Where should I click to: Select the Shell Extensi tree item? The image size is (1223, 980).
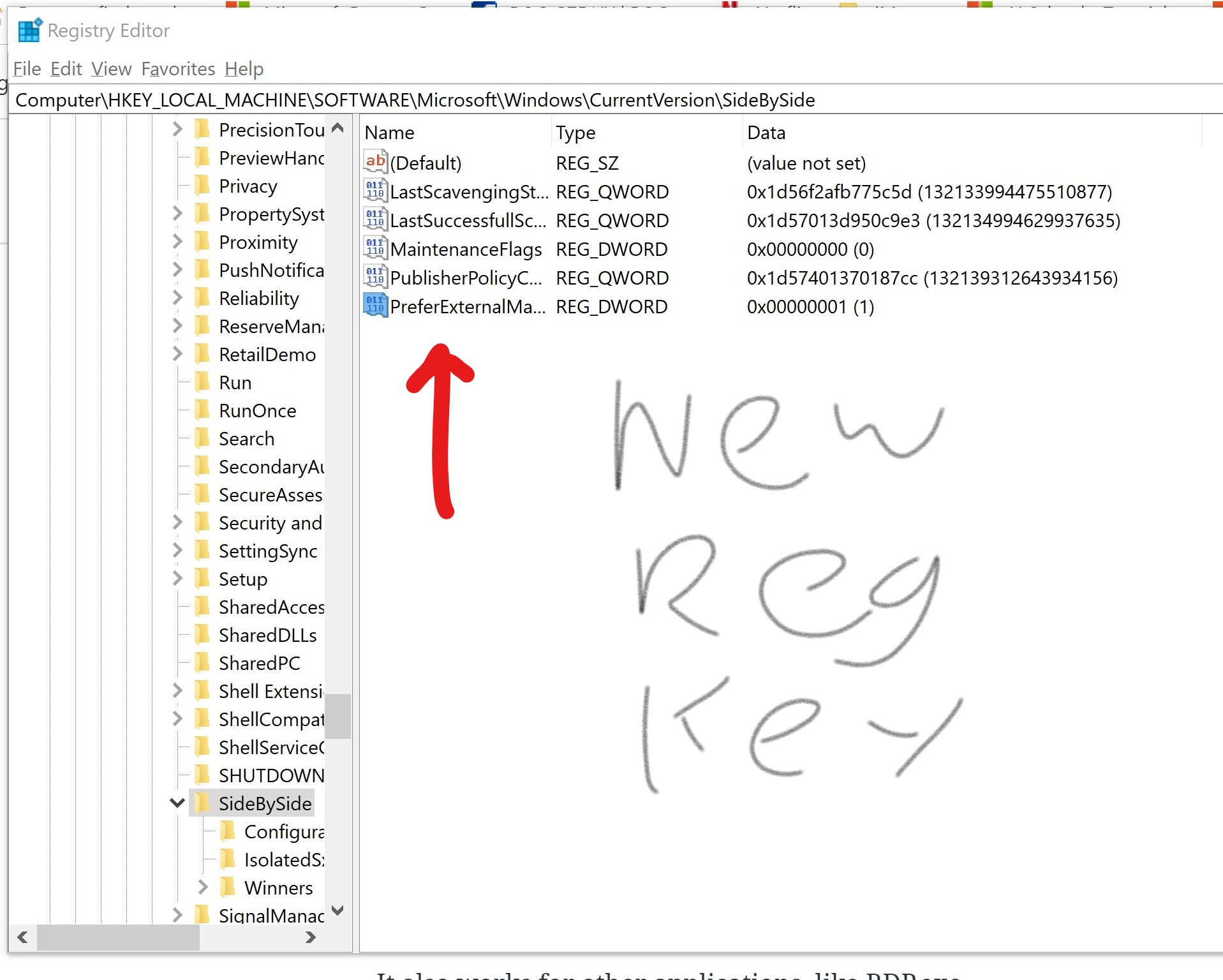coord(271,692)
